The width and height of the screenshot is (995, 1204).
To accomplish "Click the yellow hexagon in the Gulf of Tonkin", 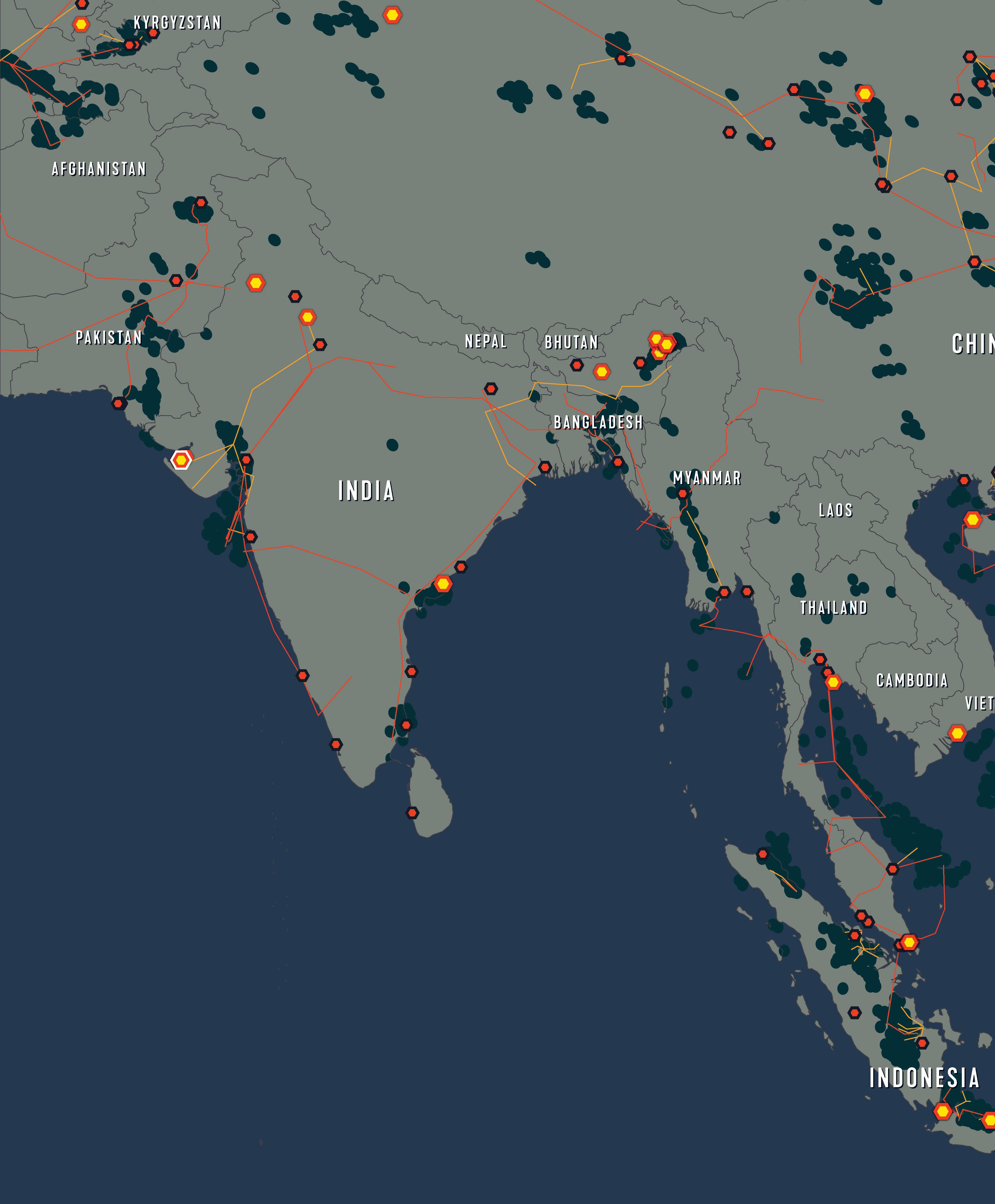I will (973, 519).
